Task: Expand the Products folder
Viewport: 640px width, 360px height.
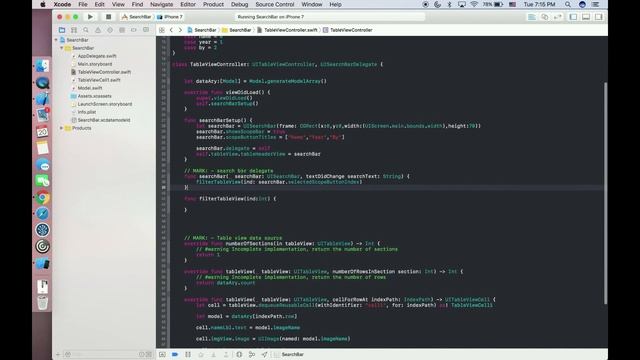Action: (x=62, y=128)
